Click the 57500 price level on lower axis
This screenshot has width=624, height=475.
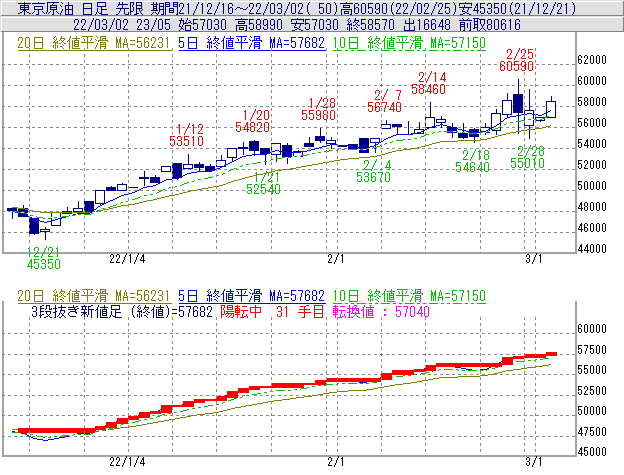(x=592, y=350)
